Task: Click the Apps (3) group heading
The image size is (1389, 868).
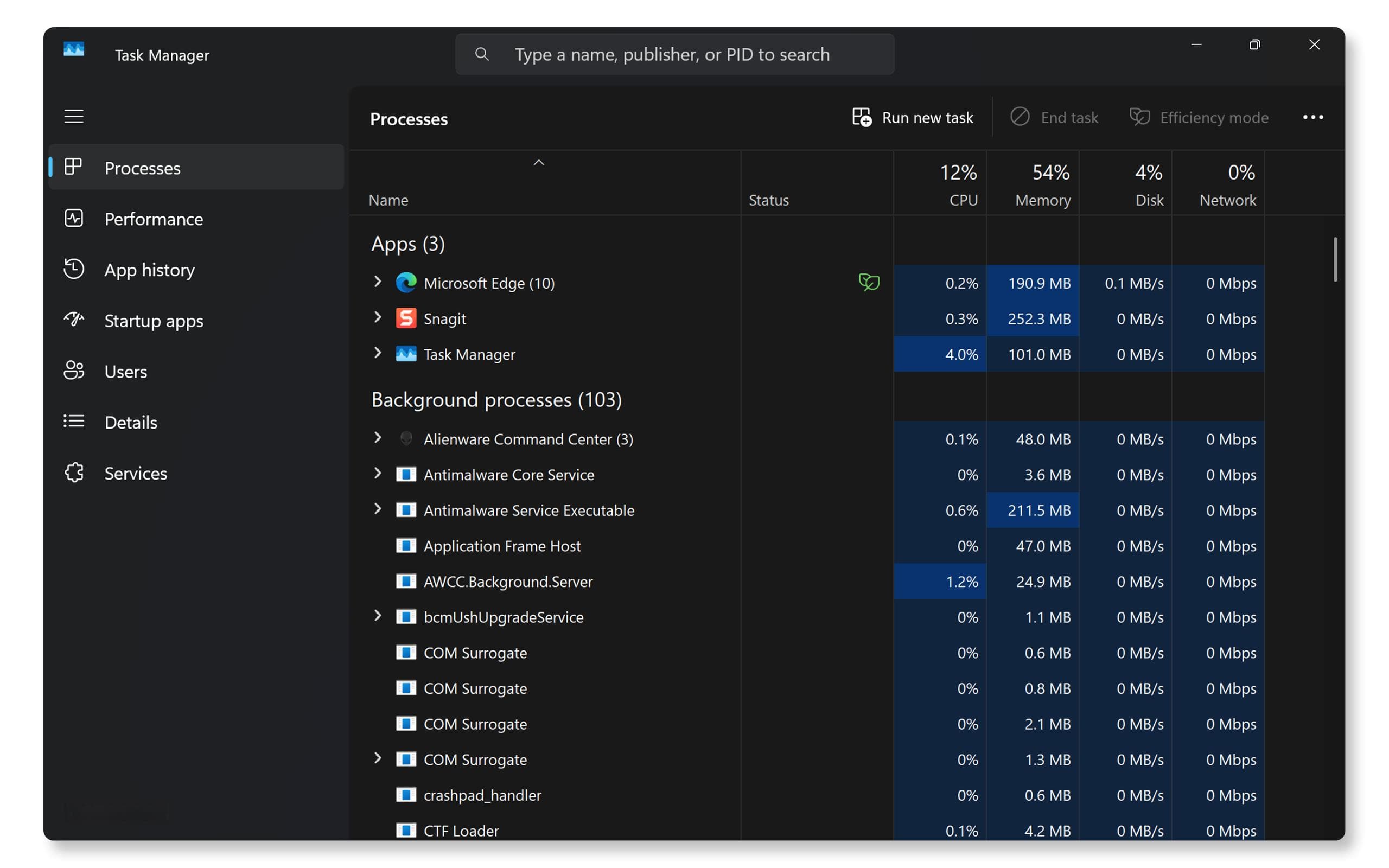Action: click(408, 244)
